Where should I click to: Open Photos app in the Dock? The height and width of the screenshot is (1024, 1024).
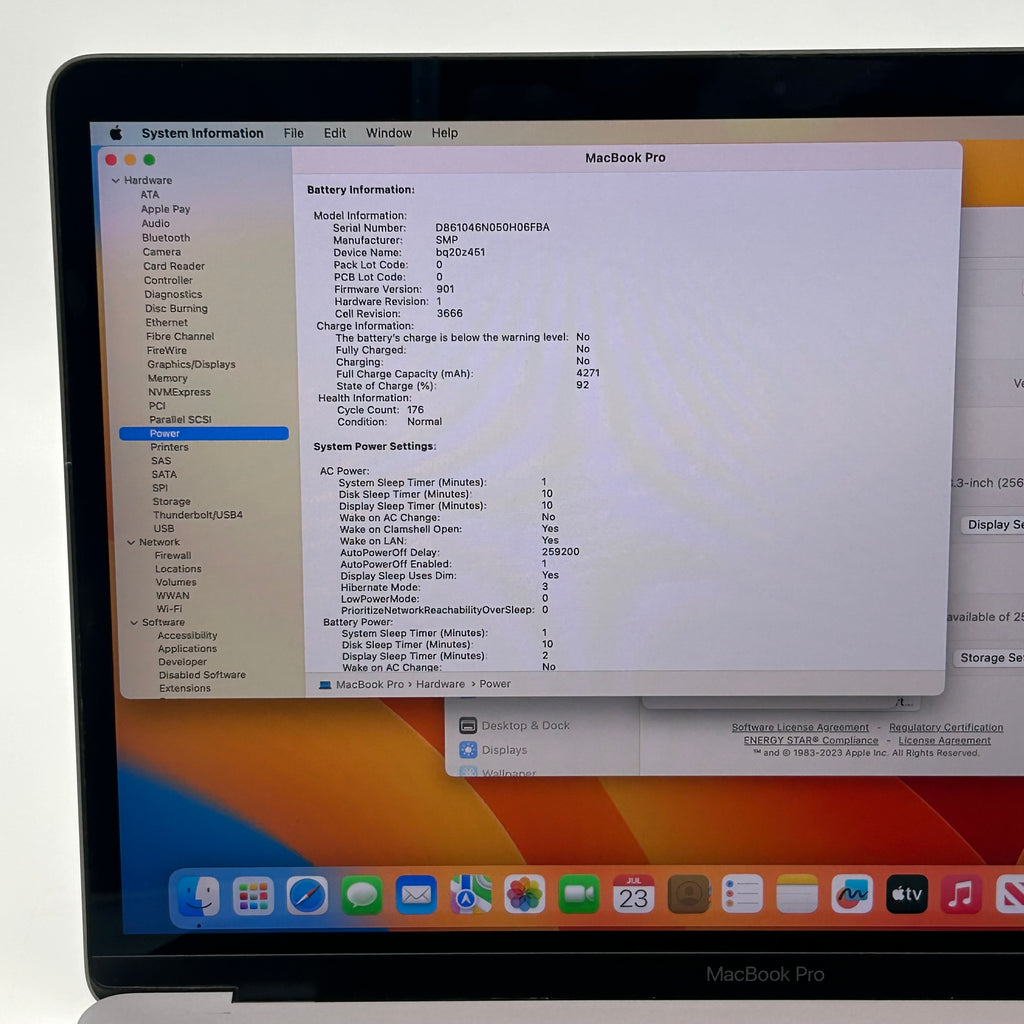click(524, 894)
